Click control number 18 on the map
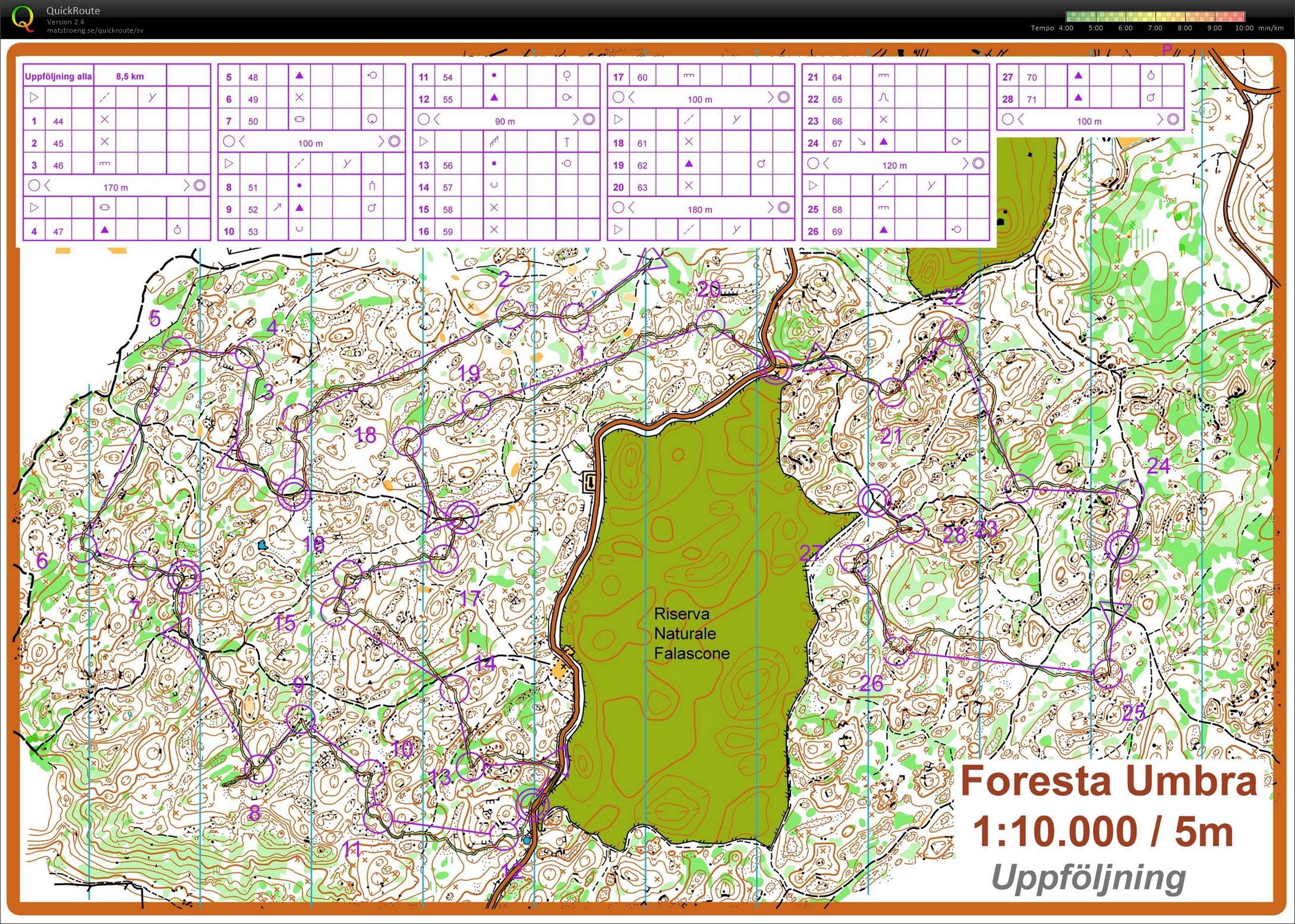This screenshot has width=1295, height=924. click(365, 436)
